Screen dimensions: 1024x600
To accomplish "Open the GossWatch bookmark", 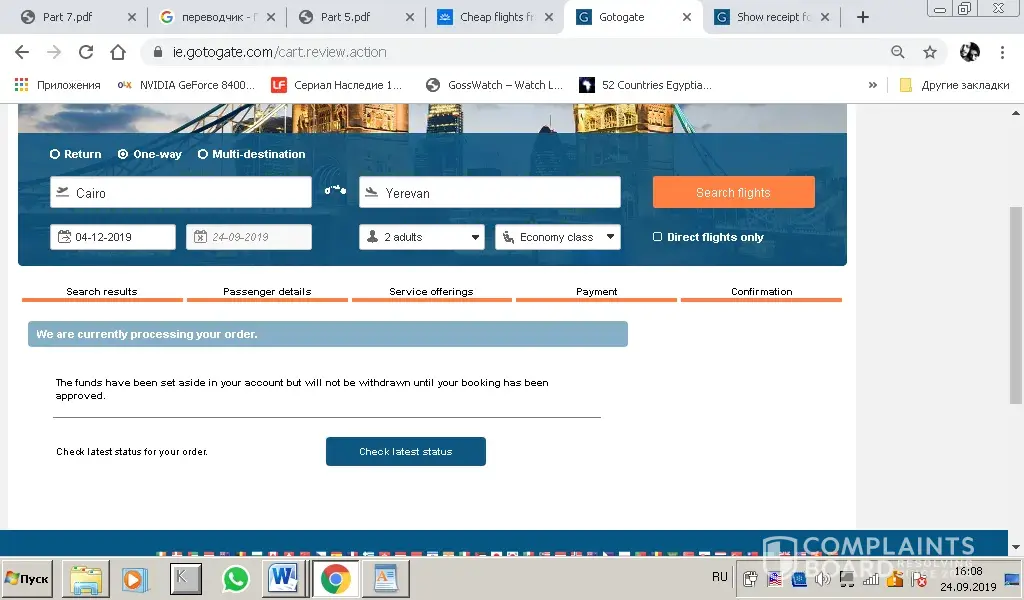I will tap(494, 85).
